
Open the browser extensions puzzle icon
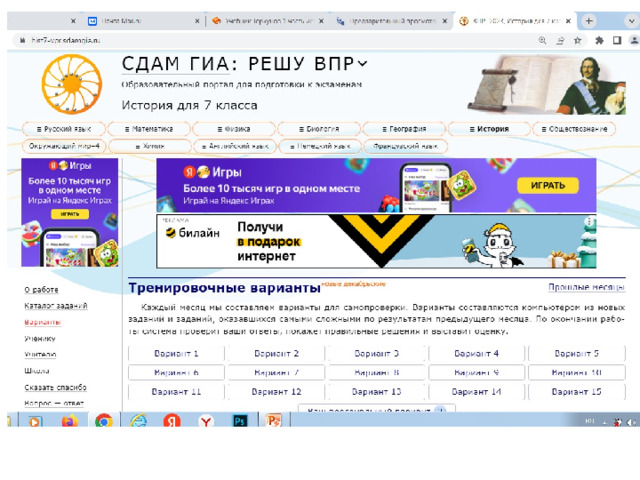point(599,40)
